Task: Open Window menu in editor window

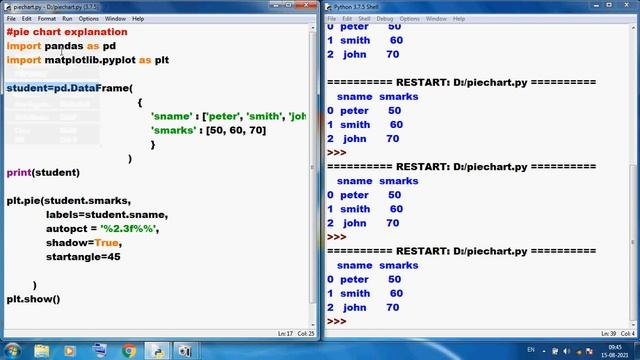Action: pos(115,19)
